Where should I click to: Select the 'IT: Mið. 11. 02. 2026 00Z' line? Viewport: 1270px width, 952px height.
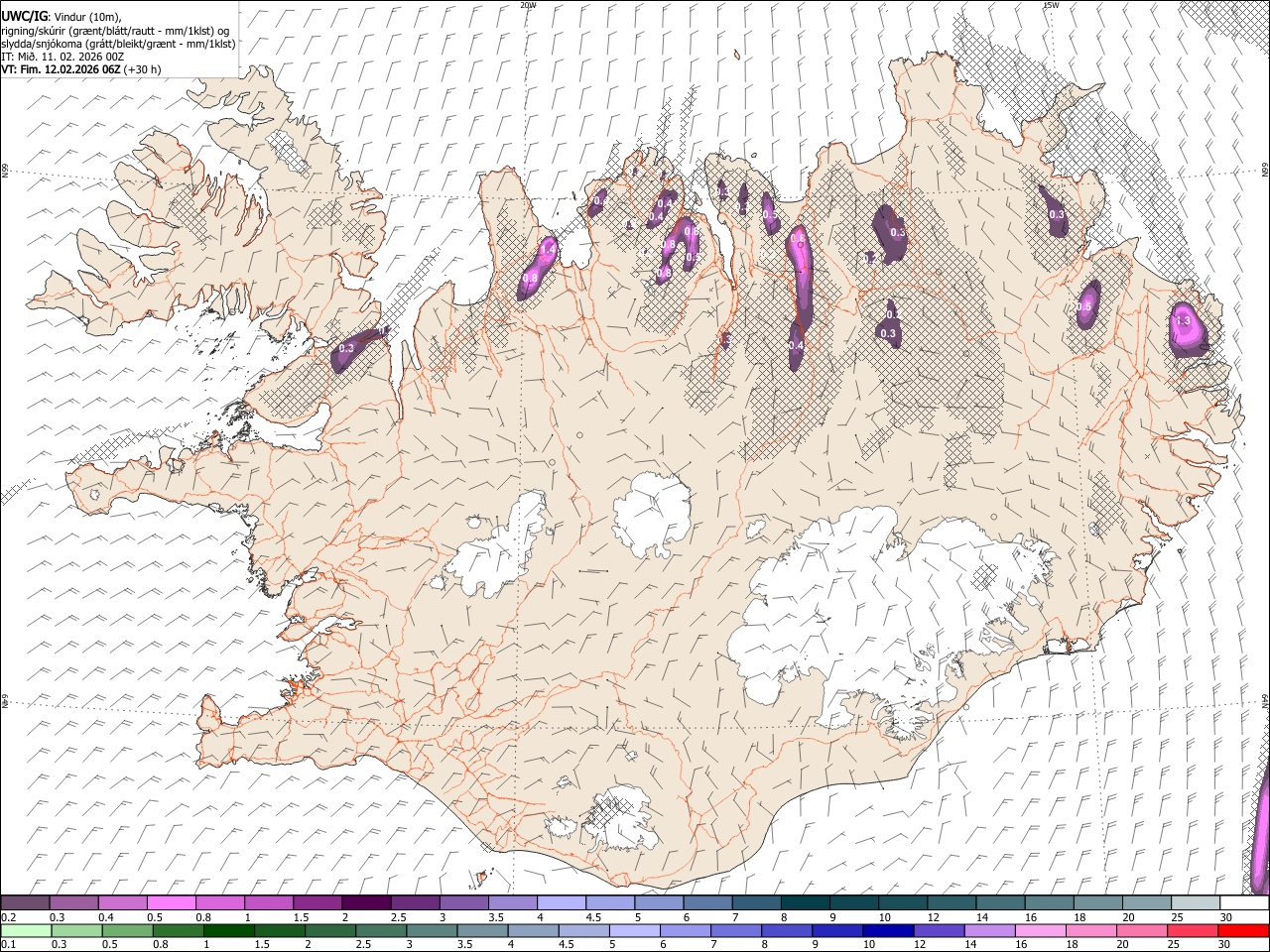point(63,57)
